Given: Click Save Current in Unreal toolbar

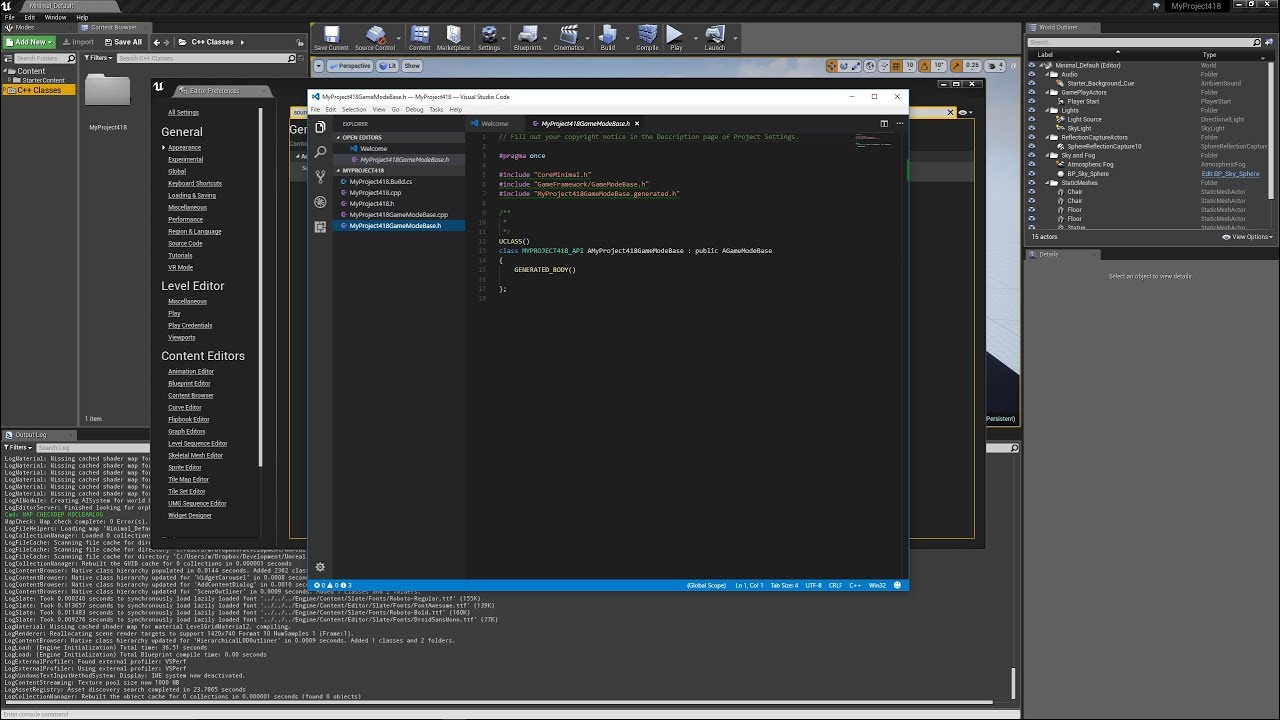Looking at the screenshot, I should pos(331,38).
